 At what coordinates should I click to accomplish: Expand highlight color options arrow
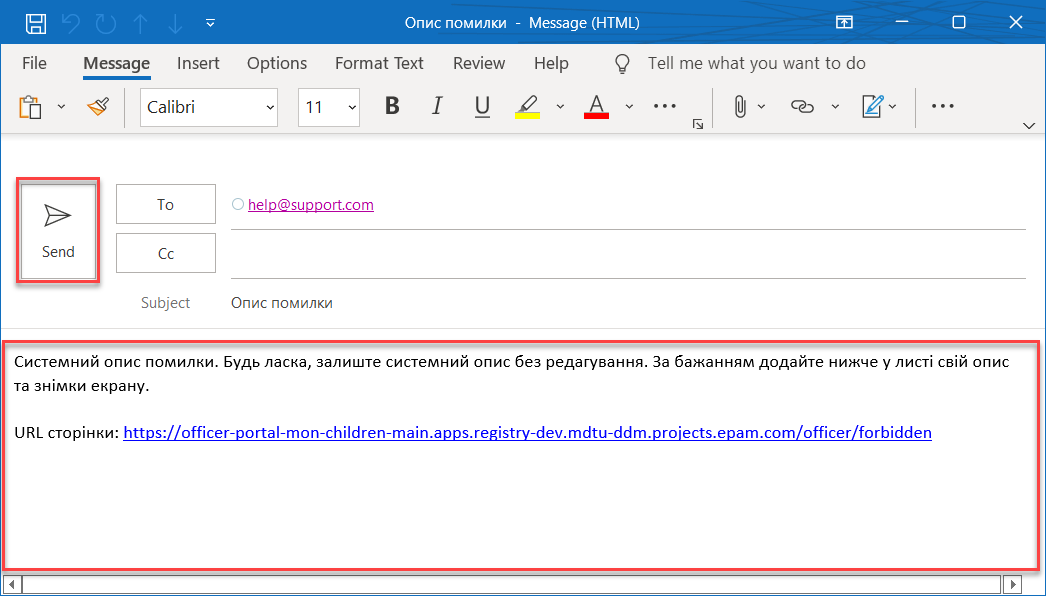coord(560,107)
